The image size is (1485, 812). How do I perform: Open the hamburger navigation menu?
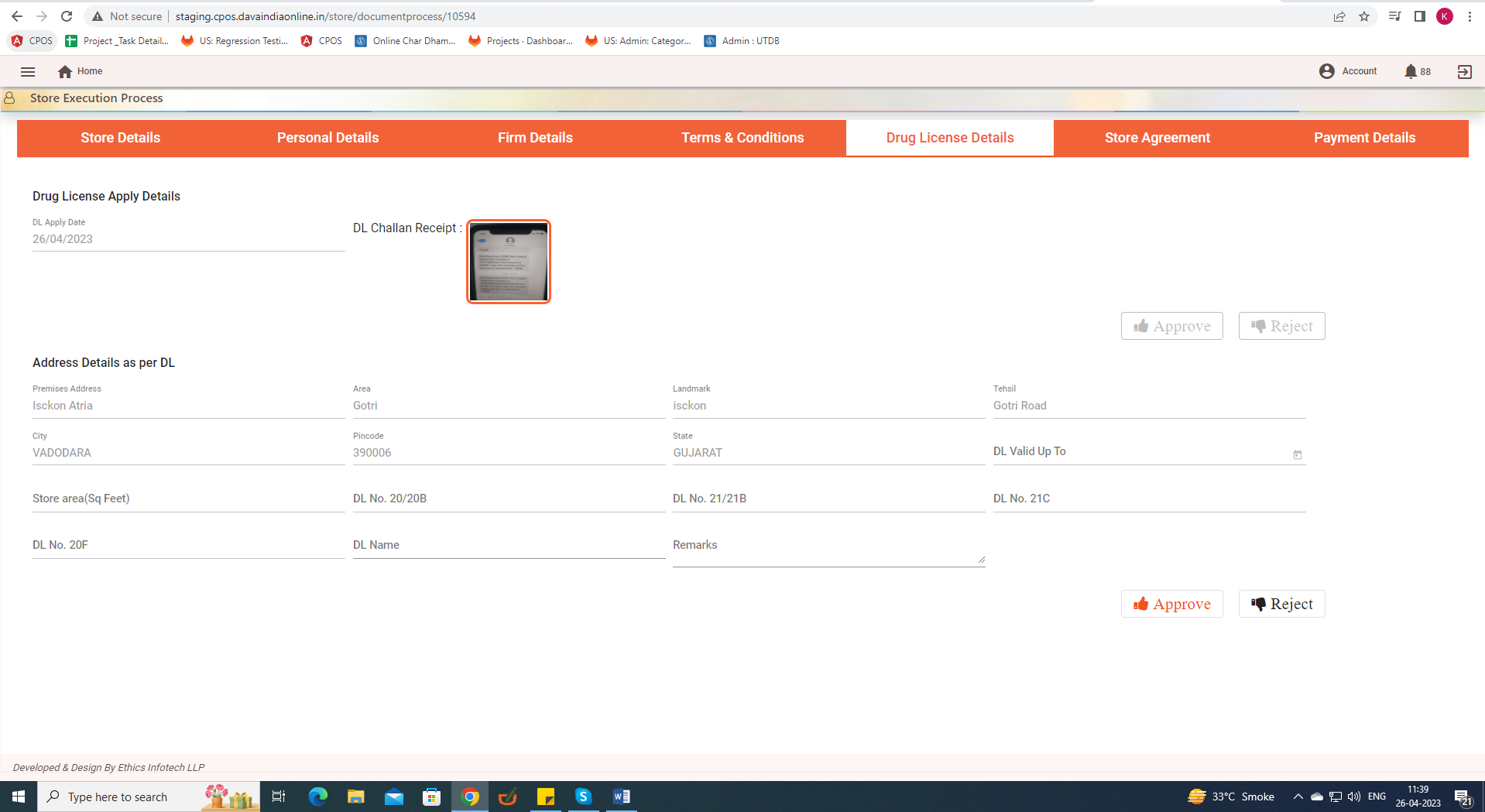coord(28,71)
